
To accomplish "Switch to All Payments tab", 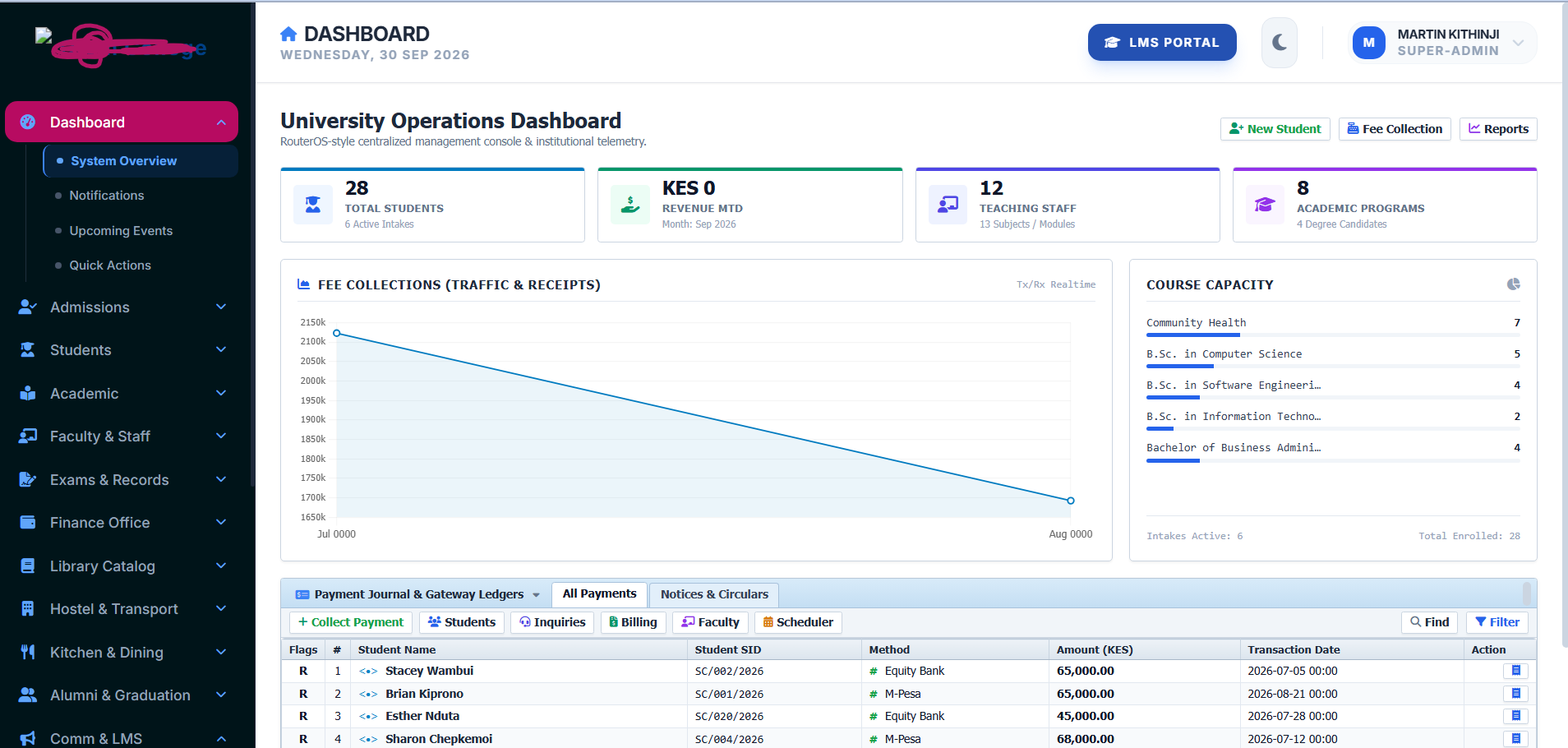I will tap(599, 593).
